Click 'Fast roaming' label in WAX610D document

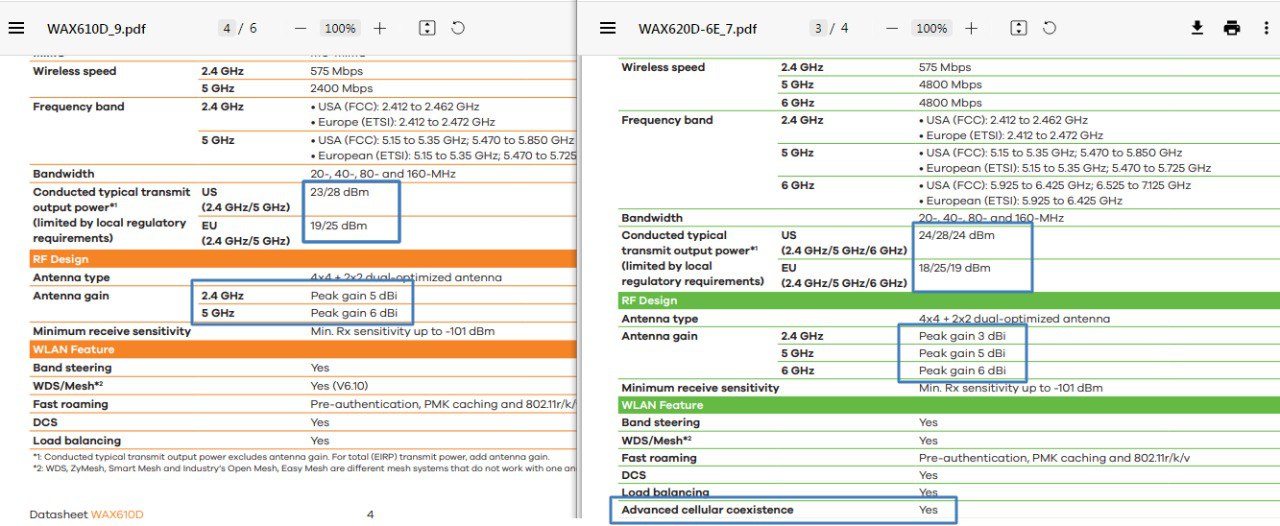coord(70,404)
